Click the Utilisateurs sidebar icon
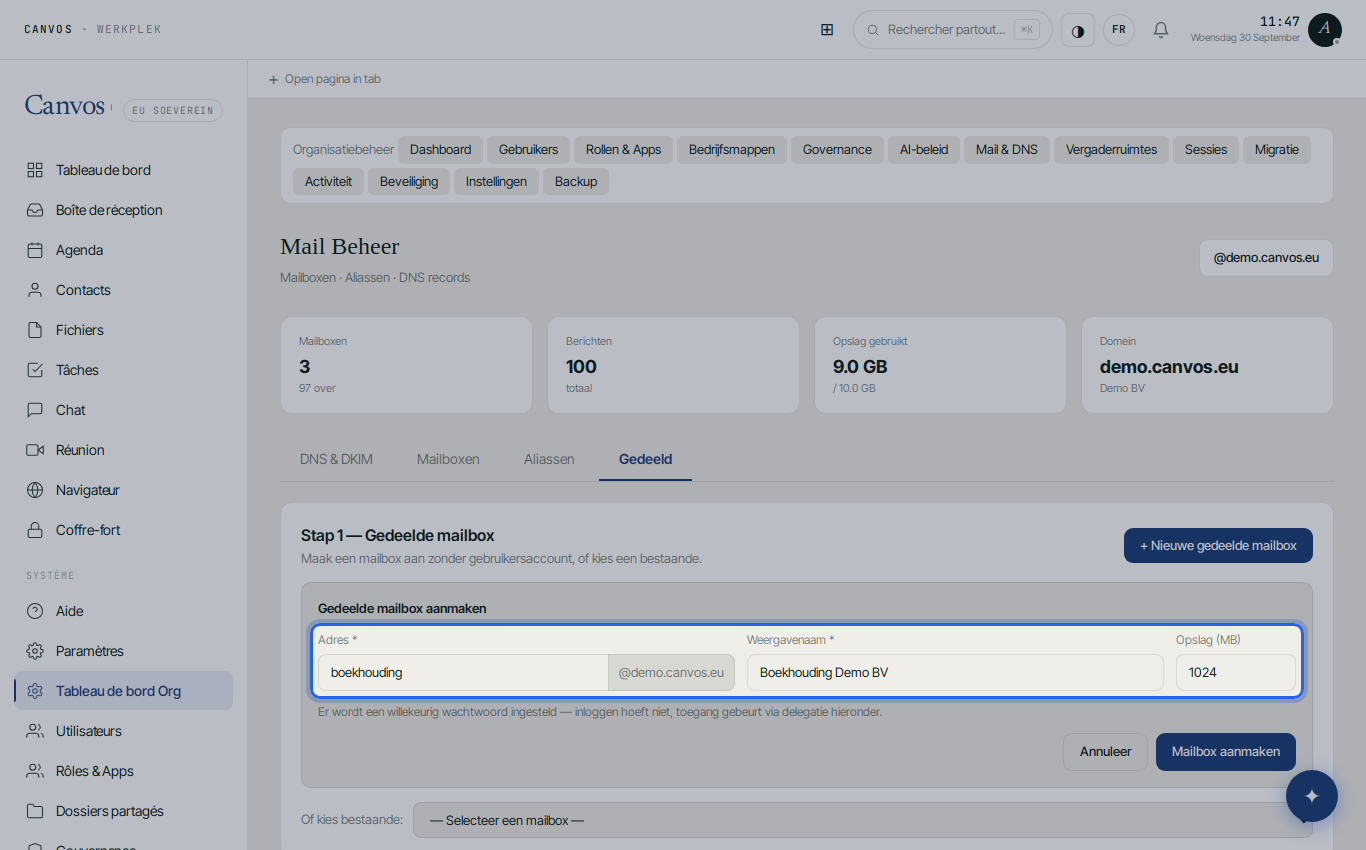The height and width of the screenshot is (850, 1366). [x=35, y=731]
